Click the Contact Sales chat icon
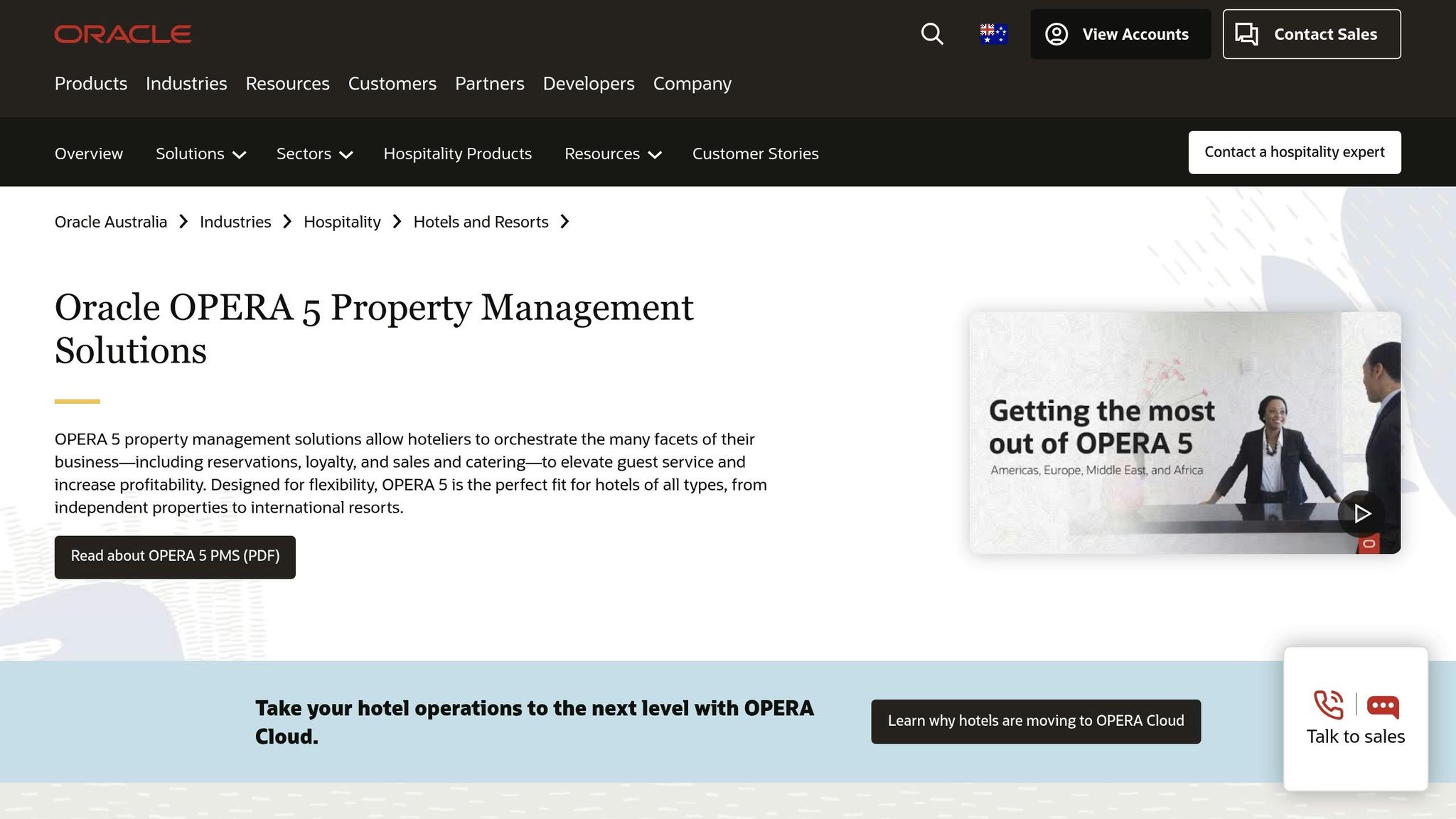Viewport: 1456px width, 819px height. point(1249,33)
